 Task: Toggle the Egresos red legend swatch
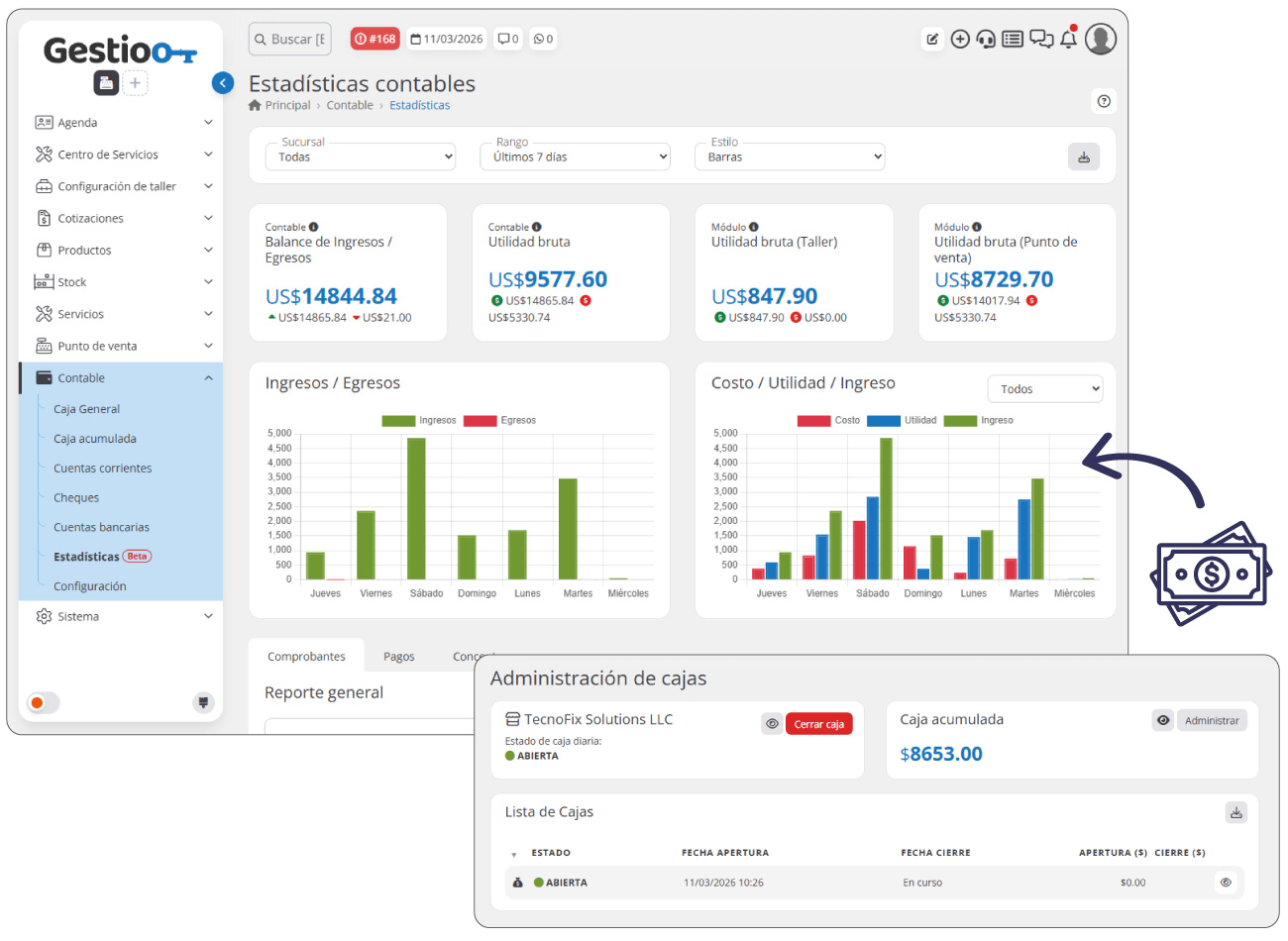[480, 420]
